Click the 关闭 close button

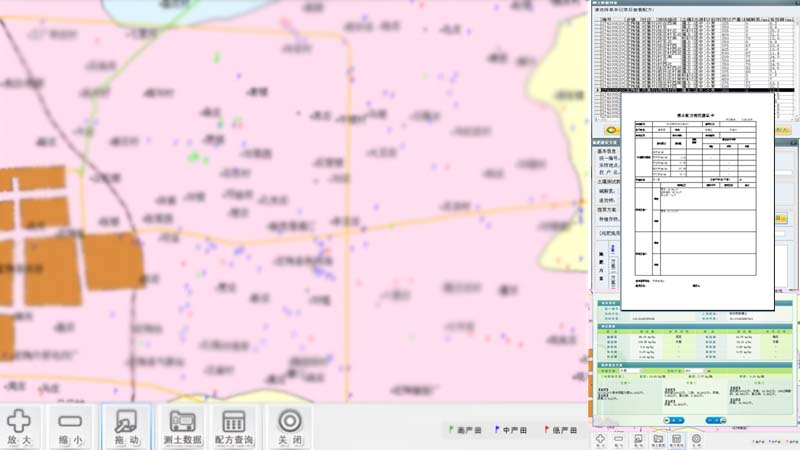click(x=289, y=426)
